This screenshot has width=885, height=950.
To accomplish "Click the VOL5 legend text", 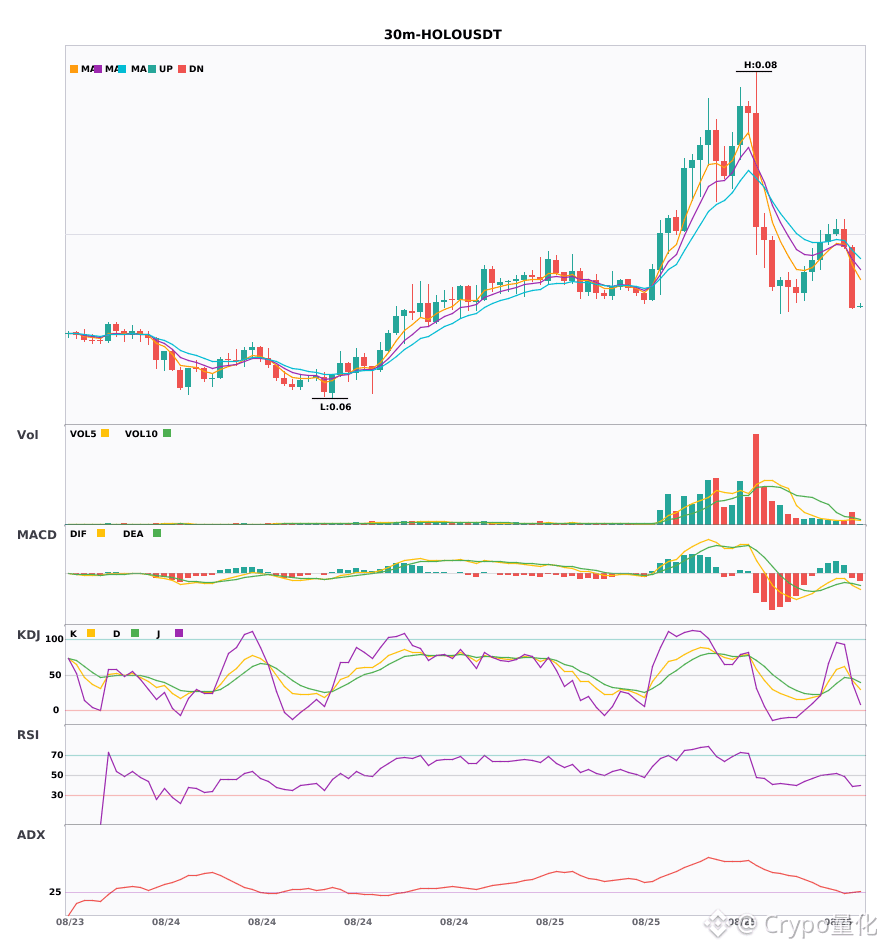I will 83,434.
